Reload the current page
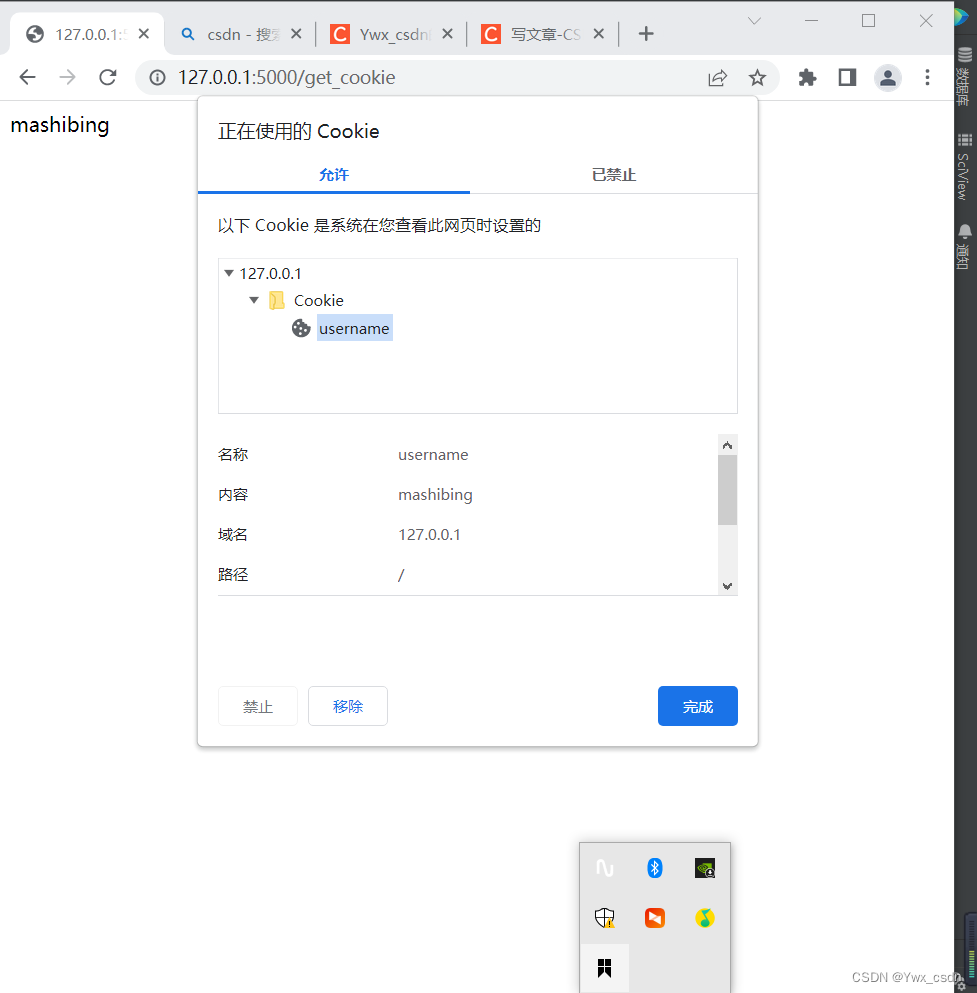This screenshot has width=977, height=993. pyautogui.click(x=107, y=78)
